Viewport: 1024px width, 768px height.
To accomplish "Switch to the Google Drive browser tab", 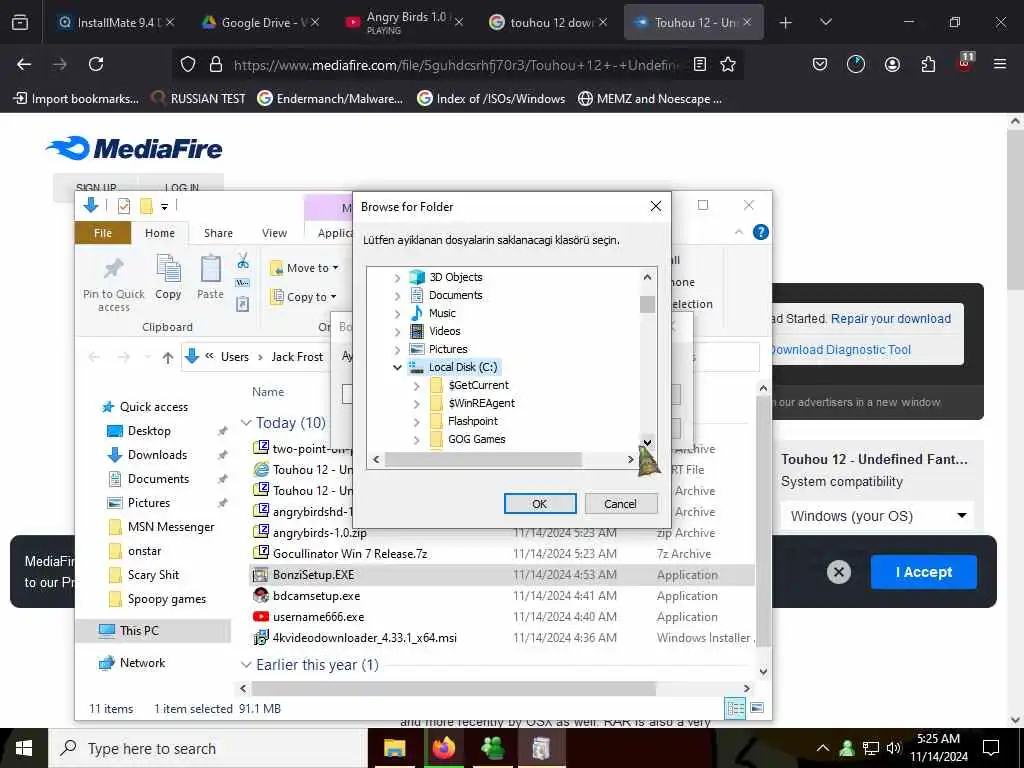I will [259, 22].
